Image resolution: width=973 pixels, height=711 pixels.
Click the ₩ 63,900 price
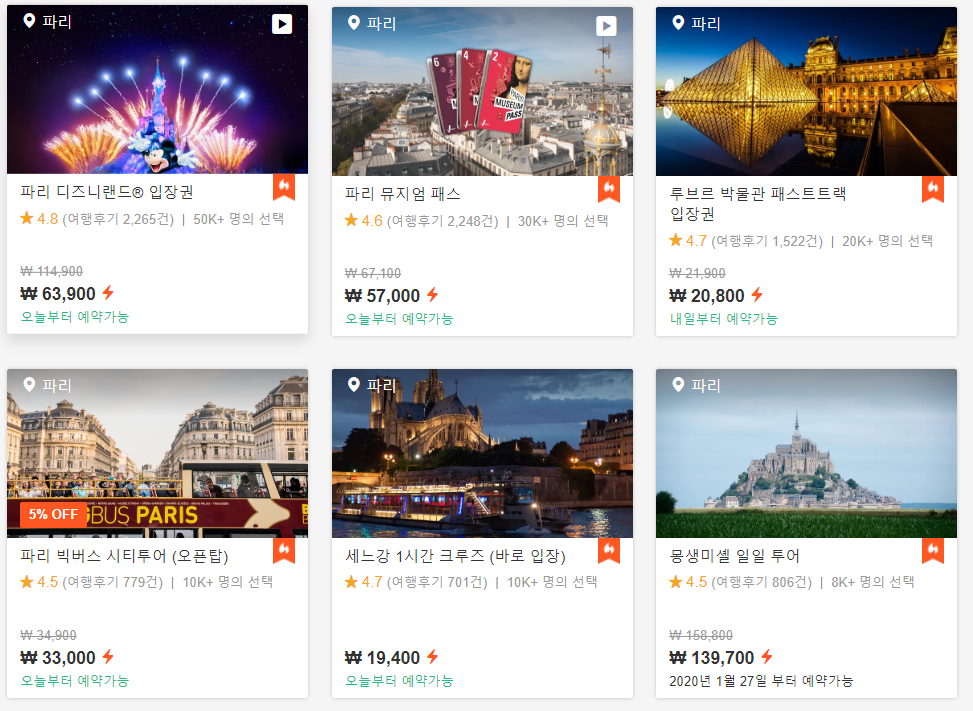point(58,293)
